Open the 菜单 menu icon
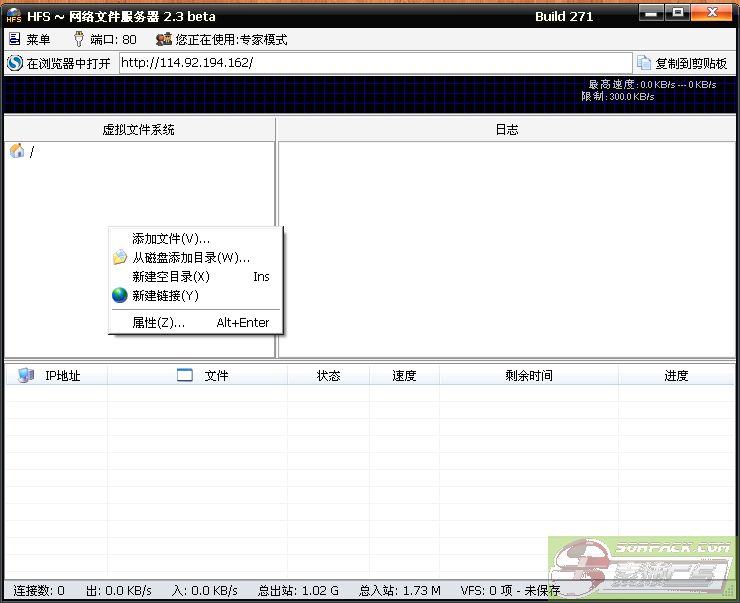Screen dimensions: 740x603 pos(14,40)
